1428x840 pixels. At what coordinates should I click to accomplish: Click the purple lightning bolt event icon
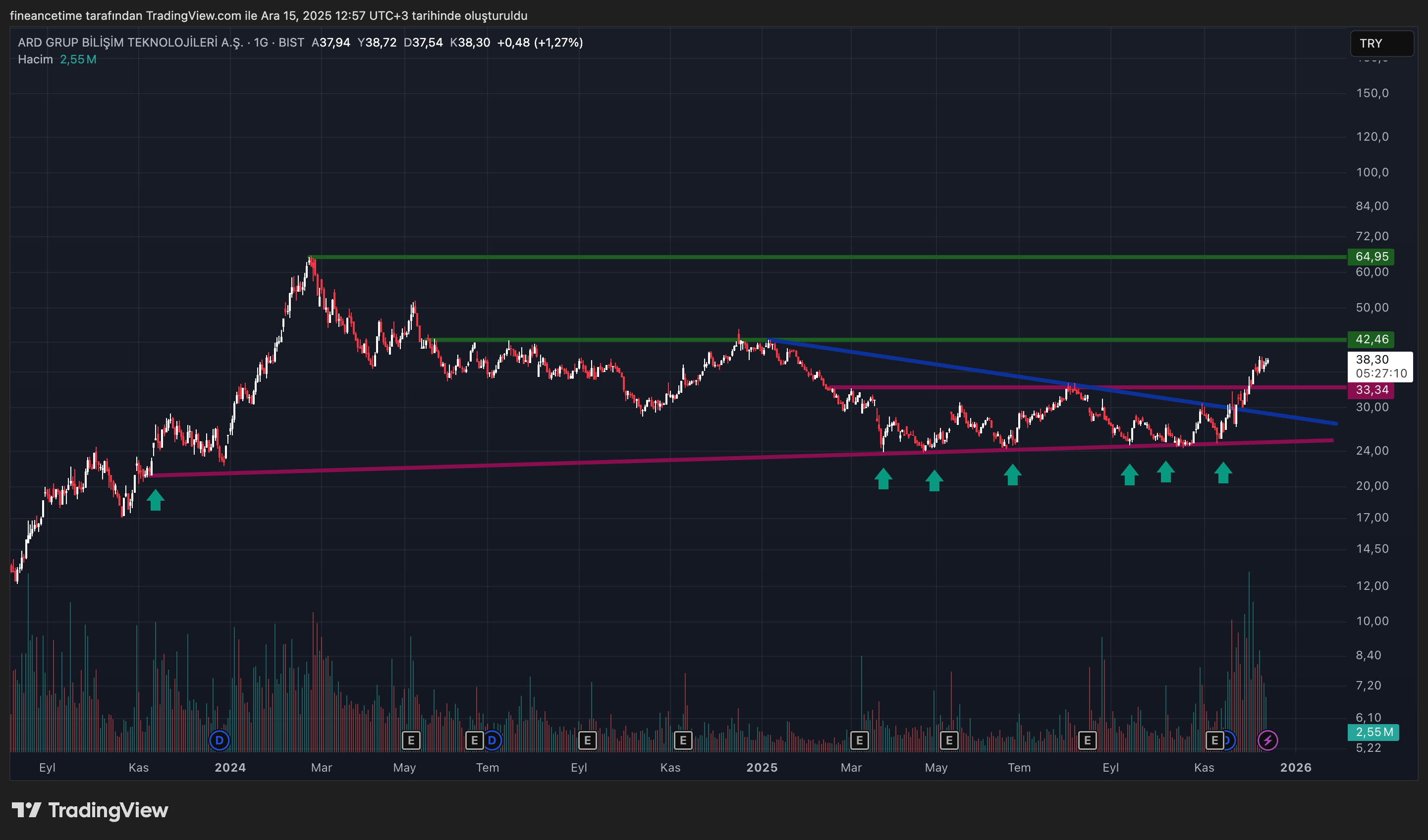1267,740
